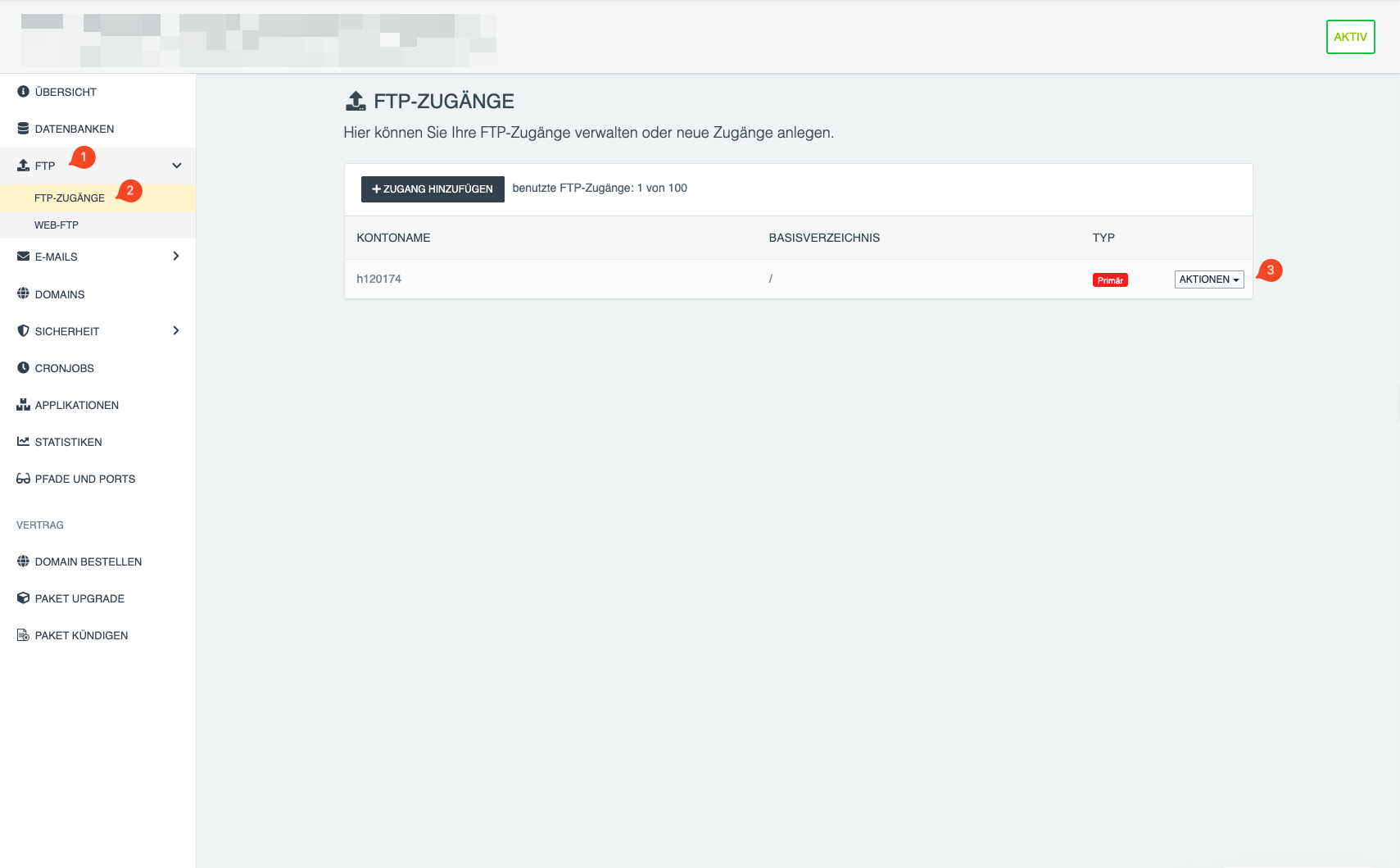
Task: Click the Applikationen boxes icon
Action: coord(23,405)
